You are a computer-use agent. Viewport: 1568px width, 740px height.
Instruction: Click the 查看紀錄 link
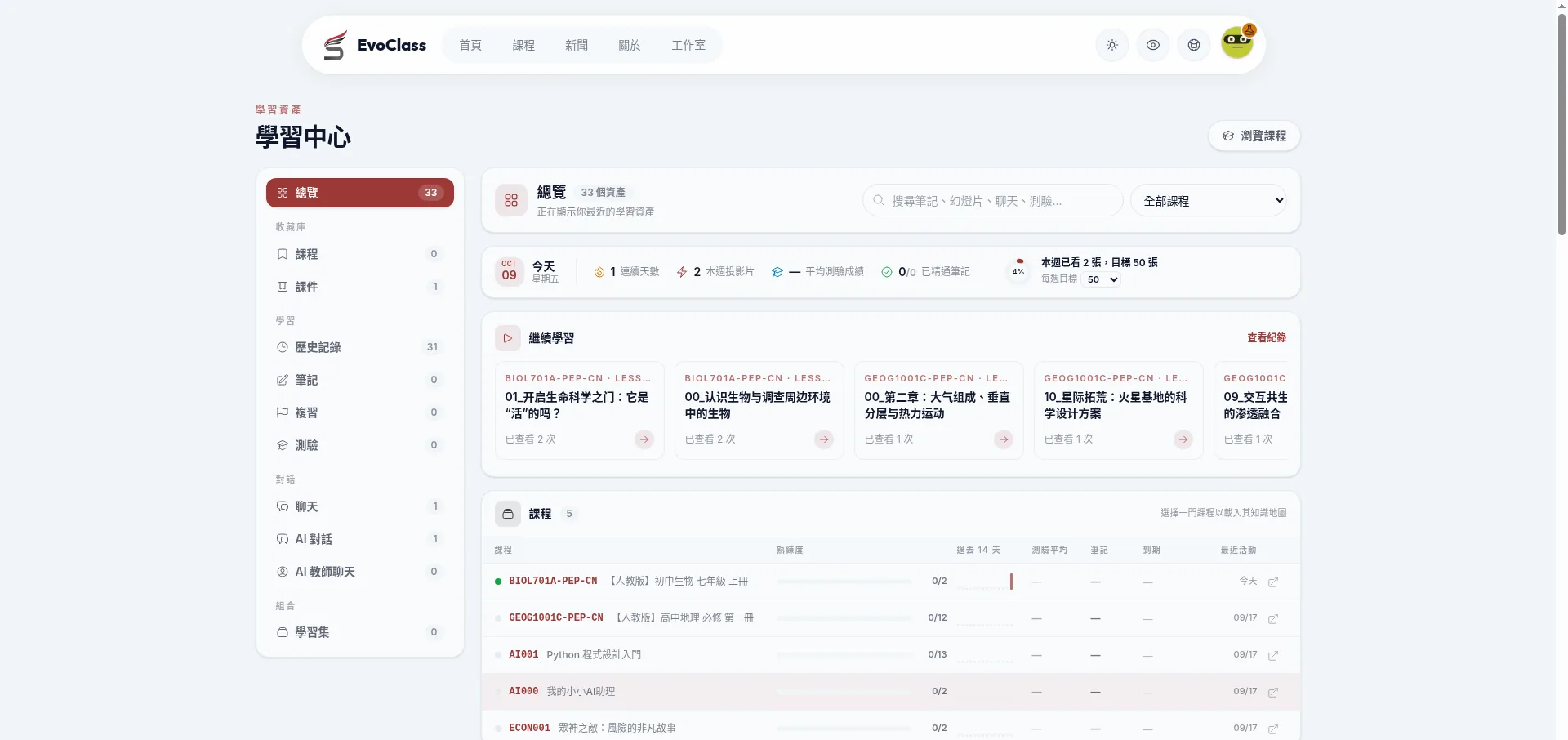[x=1267, y=337]
